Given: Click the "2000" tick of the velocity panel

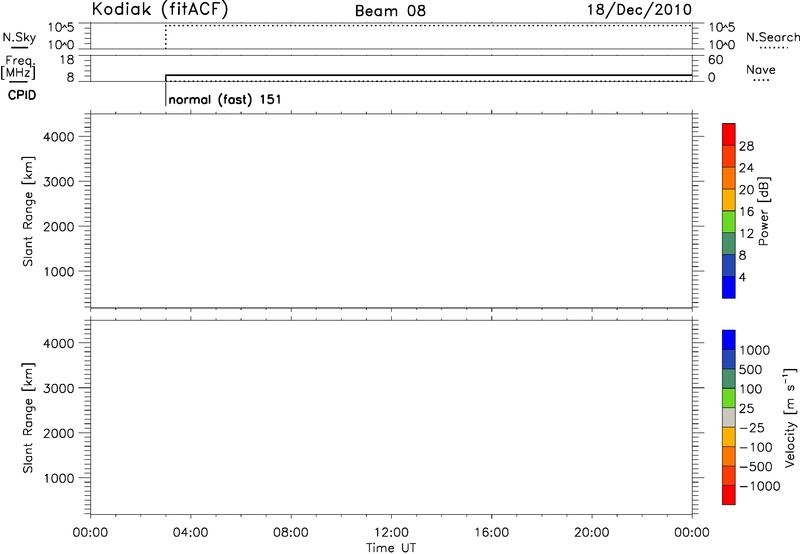Looking at the screenshot, I should click(59, 433).
